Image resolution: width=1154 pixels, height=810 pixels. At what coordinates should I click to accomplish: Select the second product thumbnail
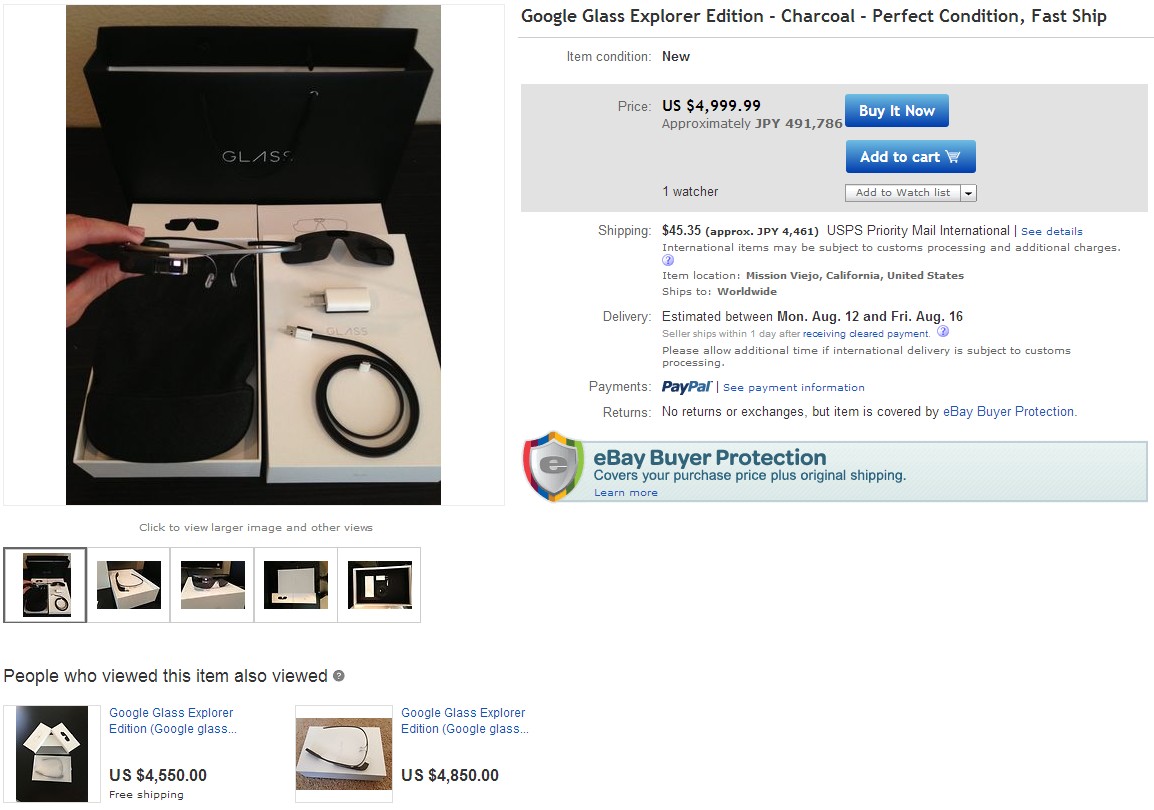(129, 585)
